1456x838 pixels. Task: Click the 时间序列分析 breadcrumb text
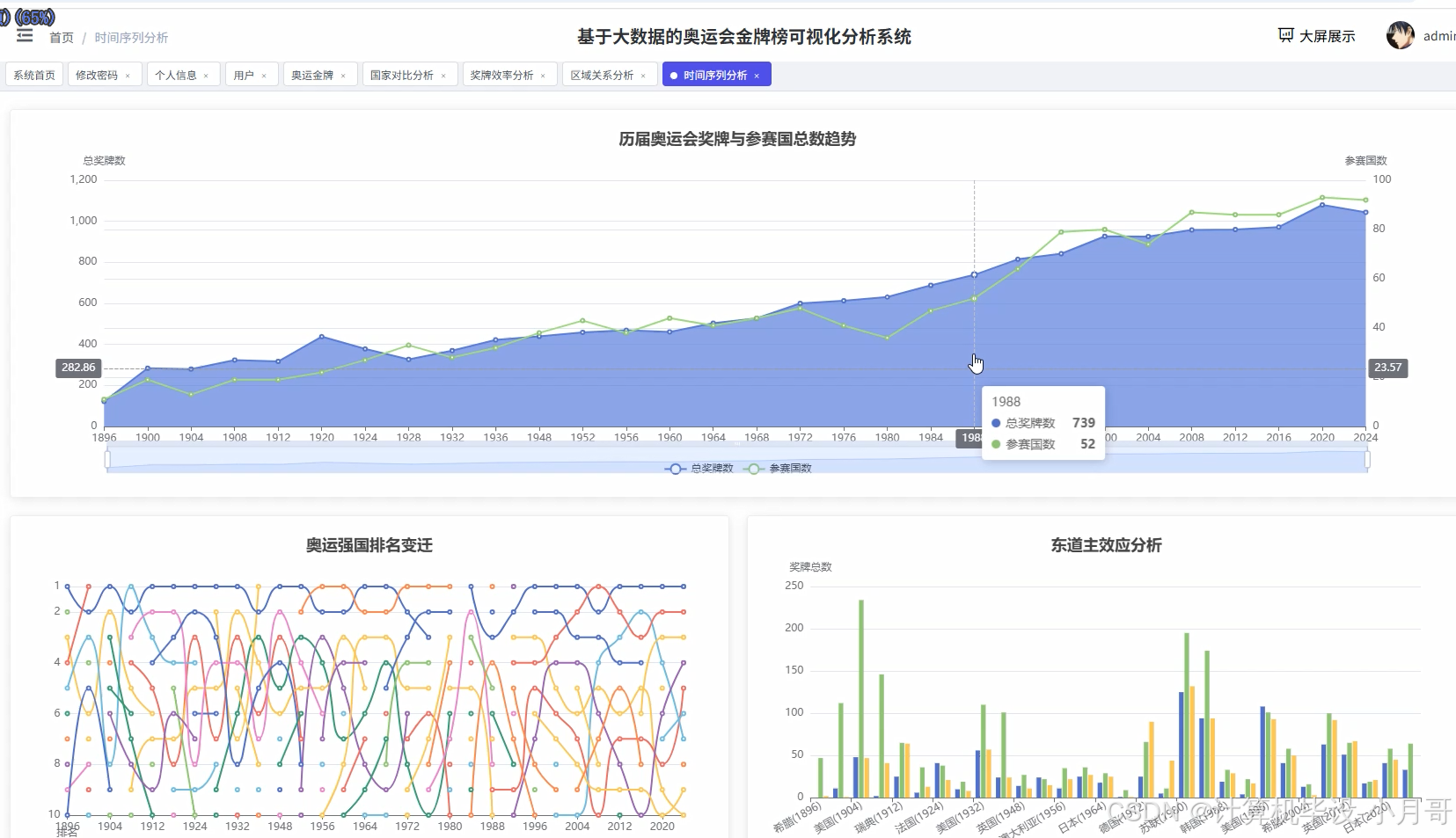131,38
